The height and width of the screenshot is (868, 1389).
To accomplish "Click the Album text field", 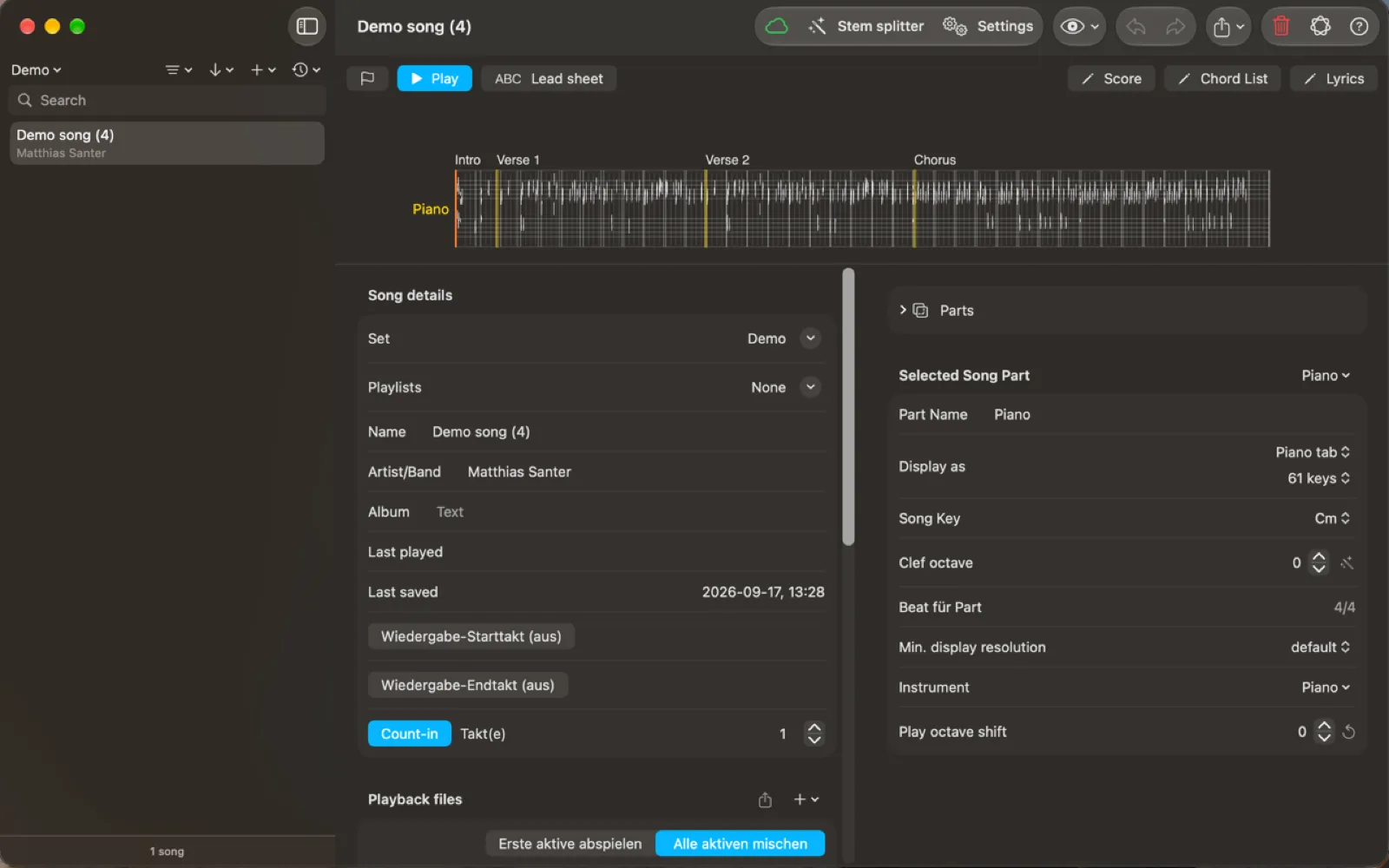I will coord(629,512).
